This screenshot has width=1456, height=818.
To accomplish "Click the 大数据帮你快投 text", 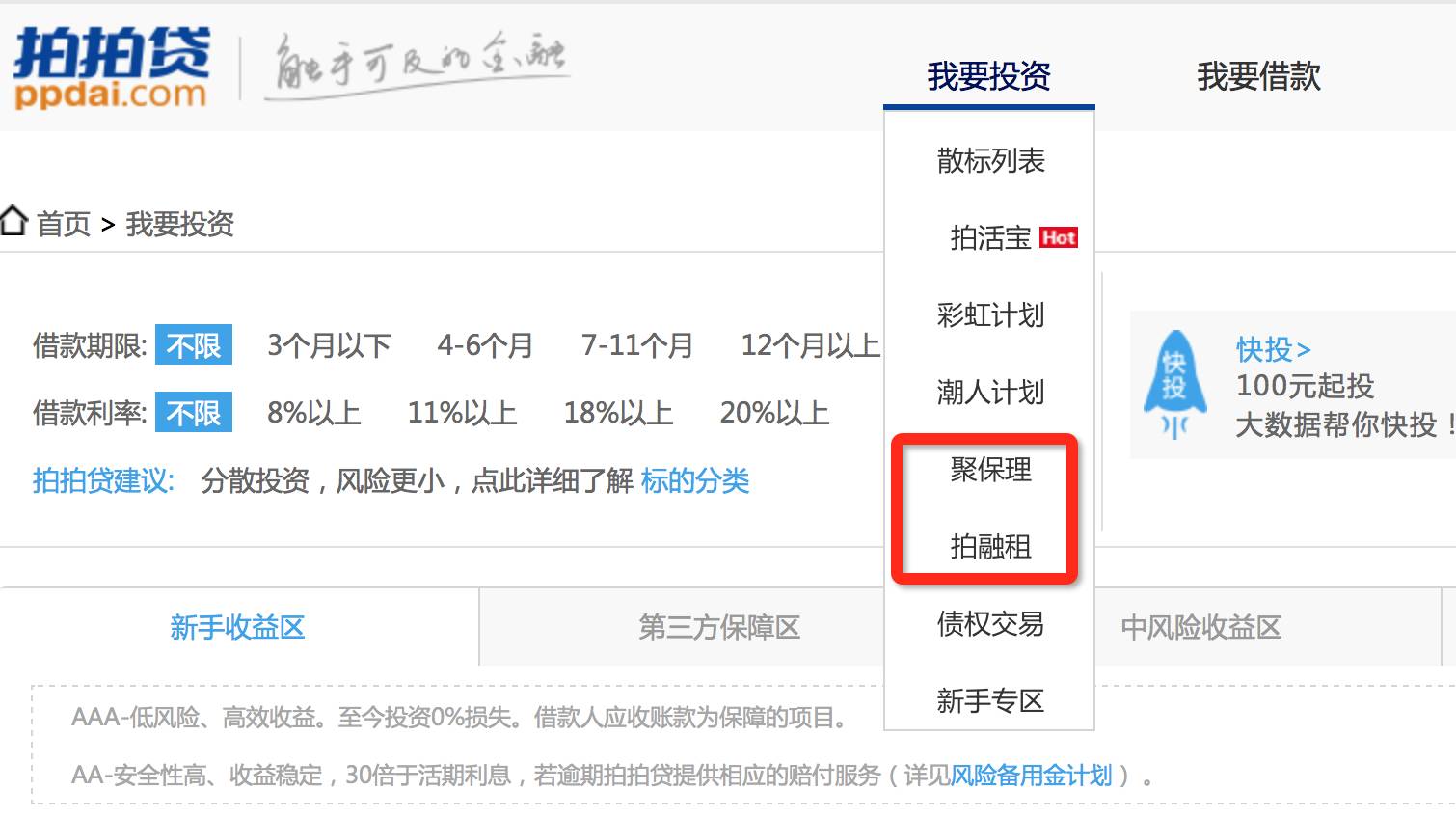I will (x=1346, y=424).
